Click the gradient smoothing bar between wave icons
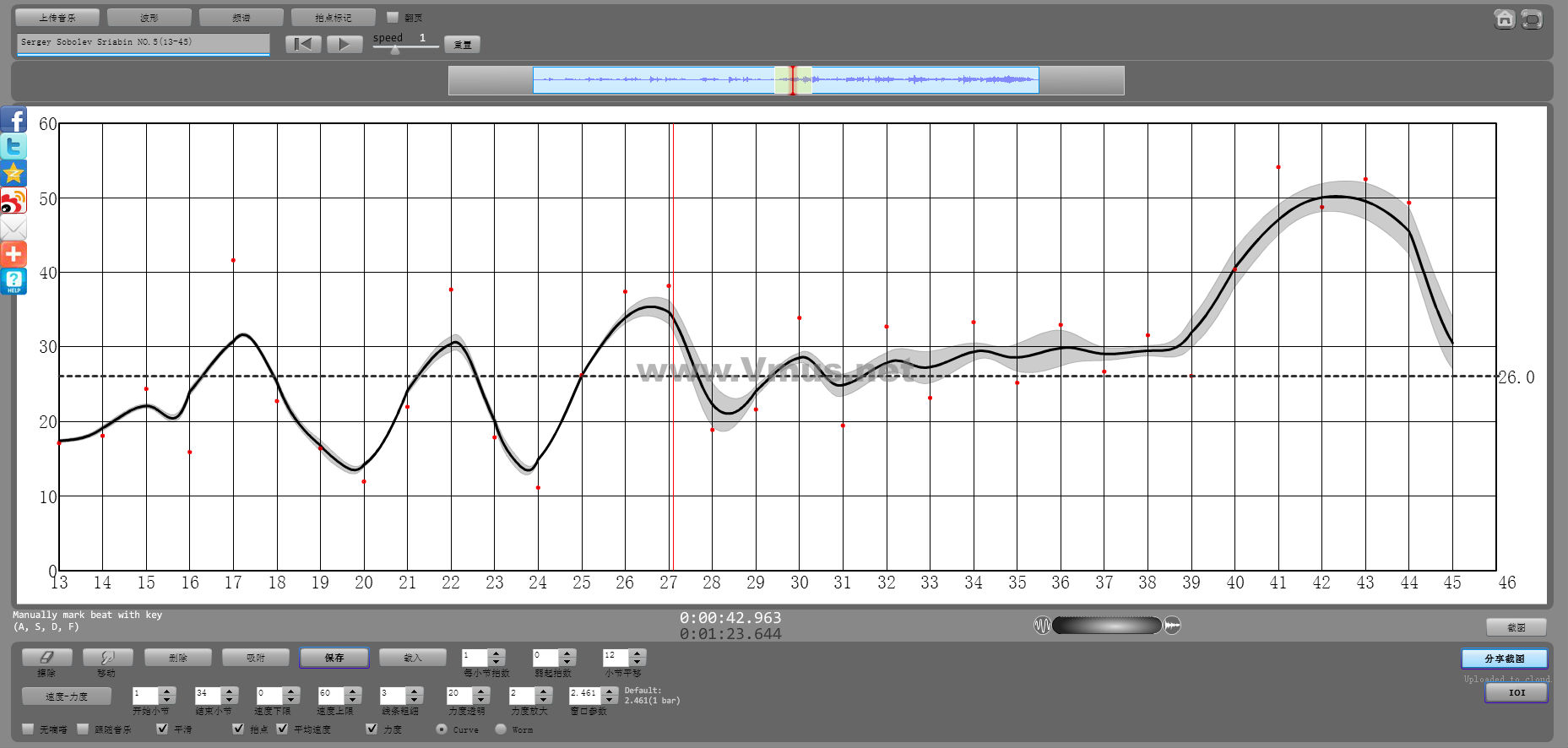1568x748 pixels. point(1107,626)
